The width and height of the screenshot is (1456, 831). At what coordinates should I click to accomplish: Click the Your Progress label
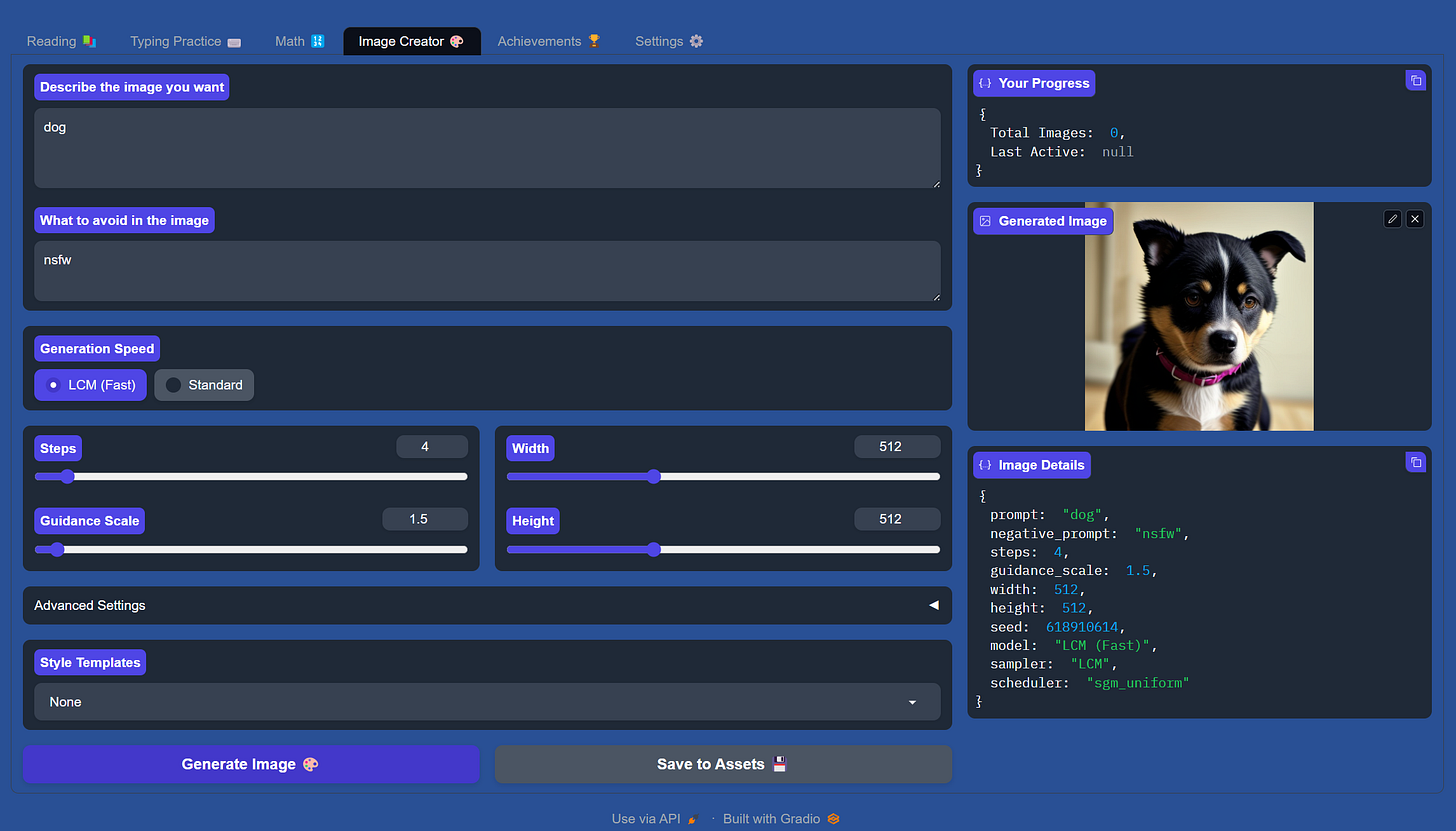point(1034,83)
